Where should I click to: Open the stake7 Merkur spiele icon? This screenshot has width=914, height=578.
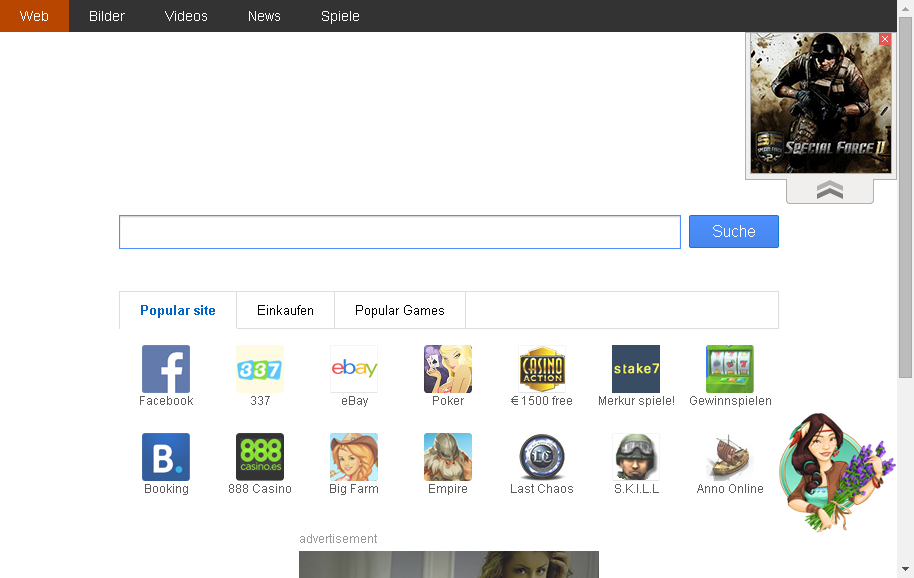pyautogui.click(x=636, y=369)
